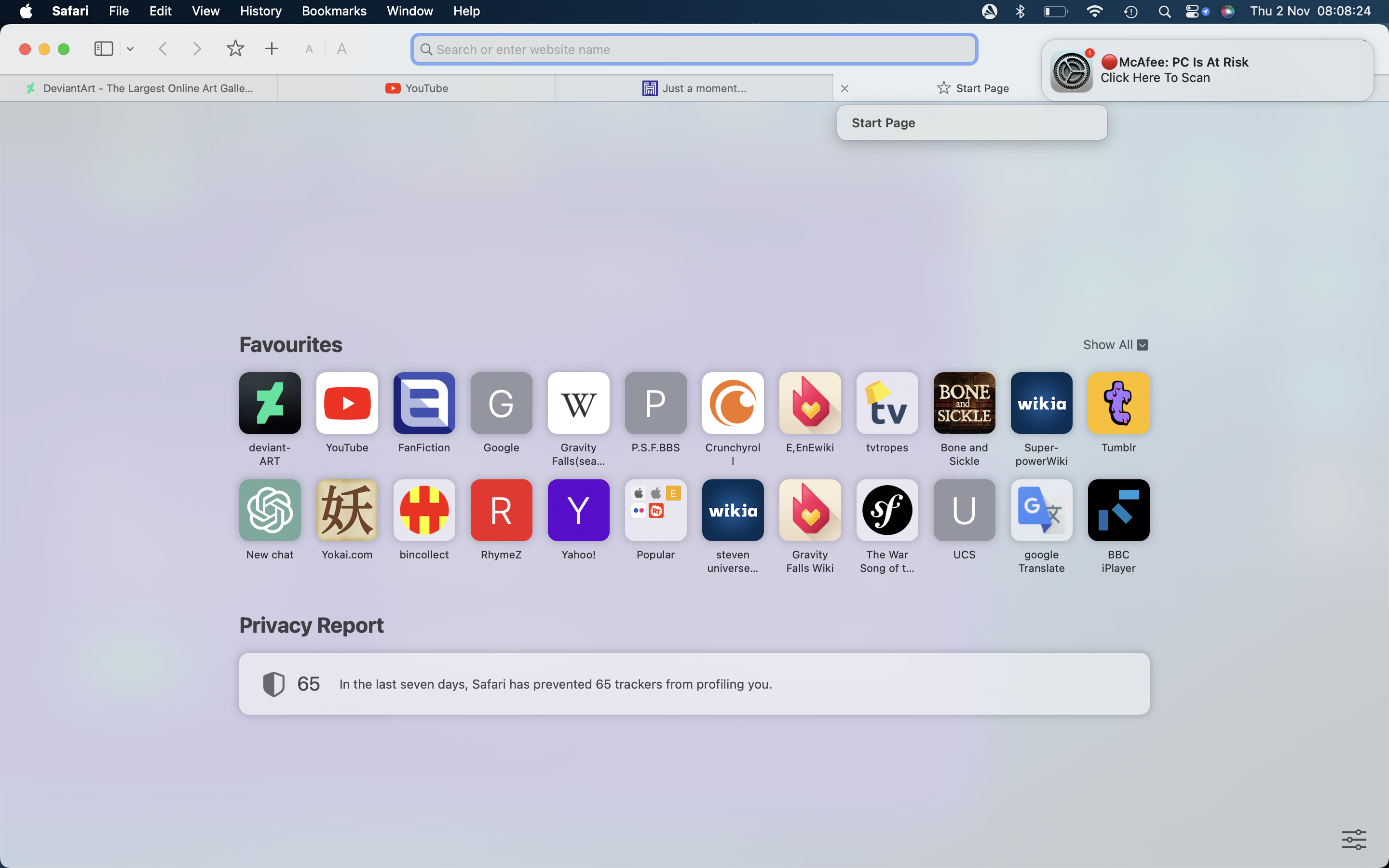Click the bookmark star toolbar icon

(x=235, y=49)
